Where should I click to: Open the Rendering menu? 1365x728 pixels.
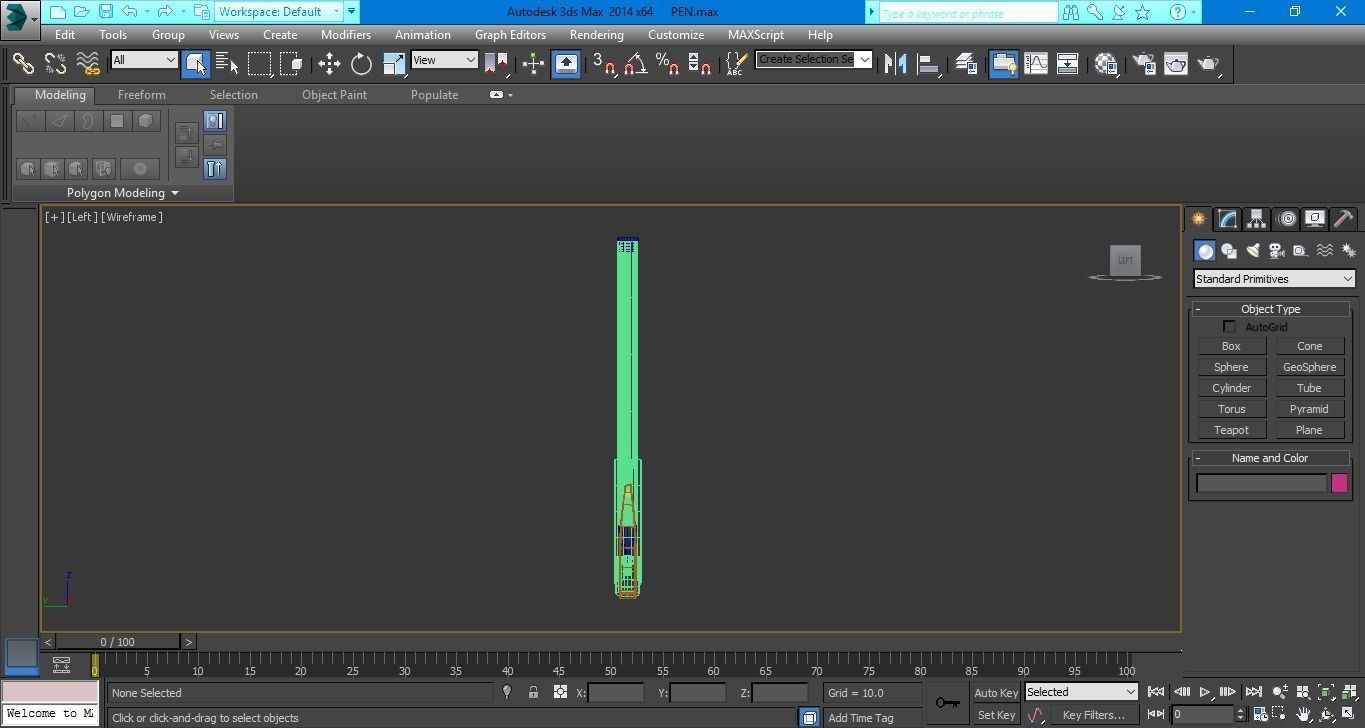596,34
